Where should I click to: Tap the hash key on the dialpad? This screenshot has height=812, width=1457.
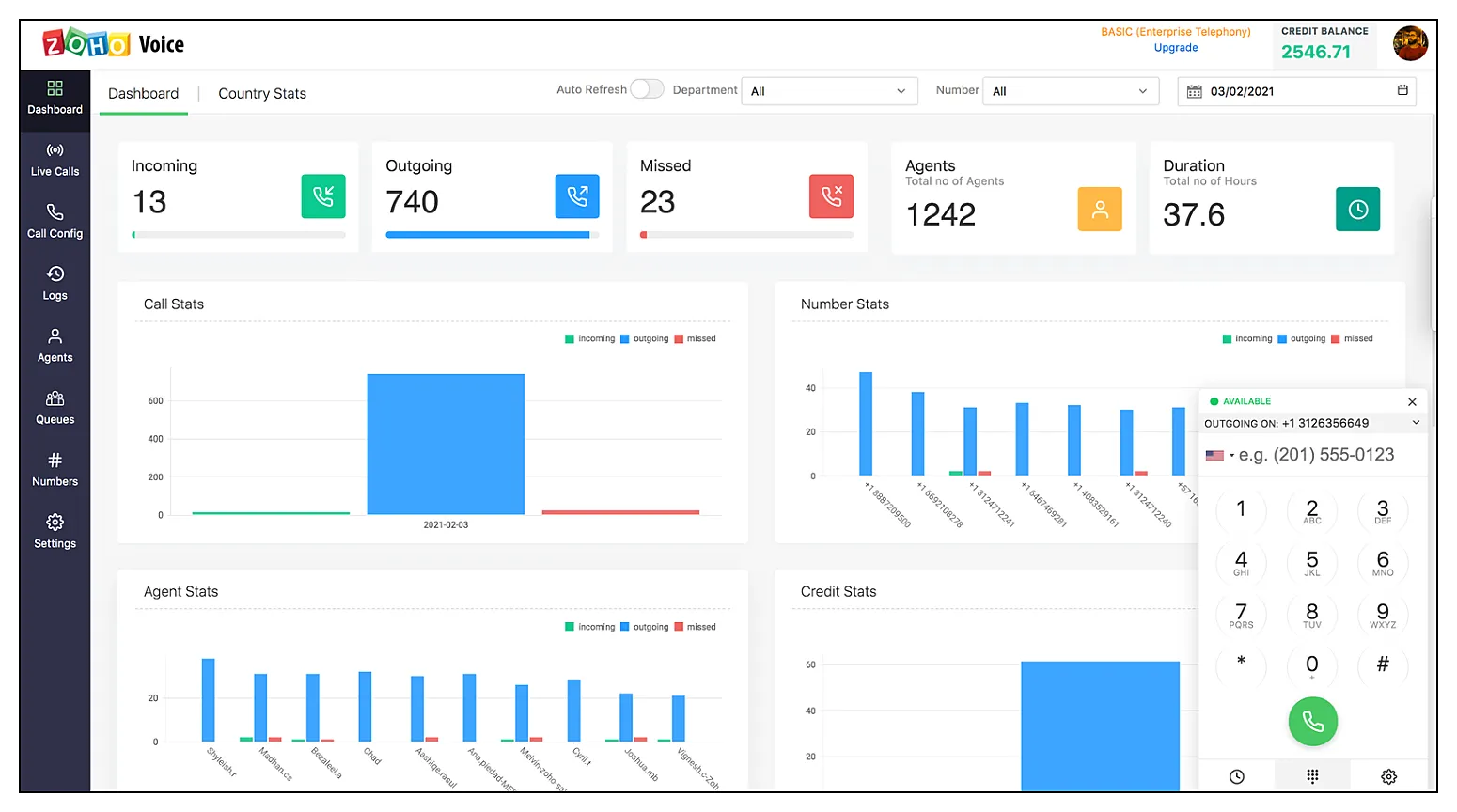click(1383, 665)
